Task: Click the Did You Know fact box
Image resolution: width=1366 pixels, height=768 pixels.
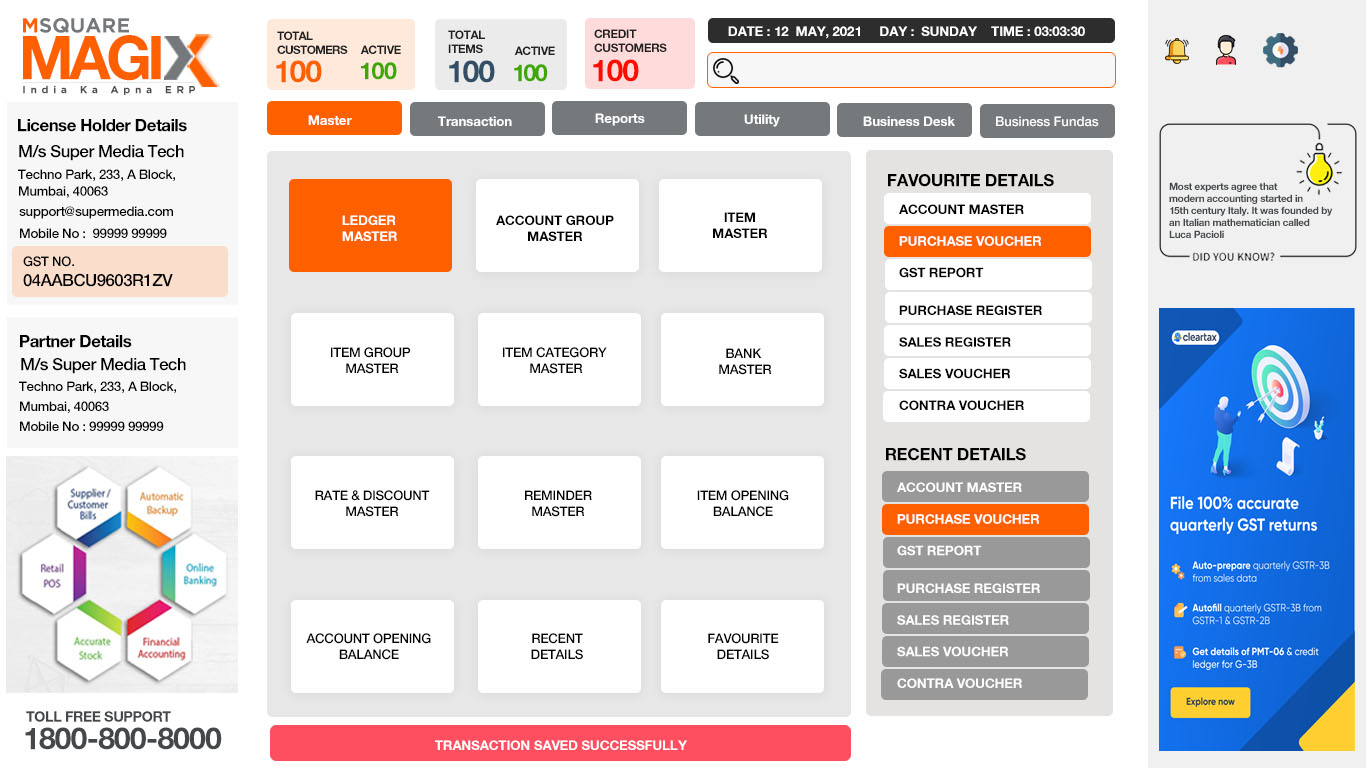Action: tap(1257, 191)
